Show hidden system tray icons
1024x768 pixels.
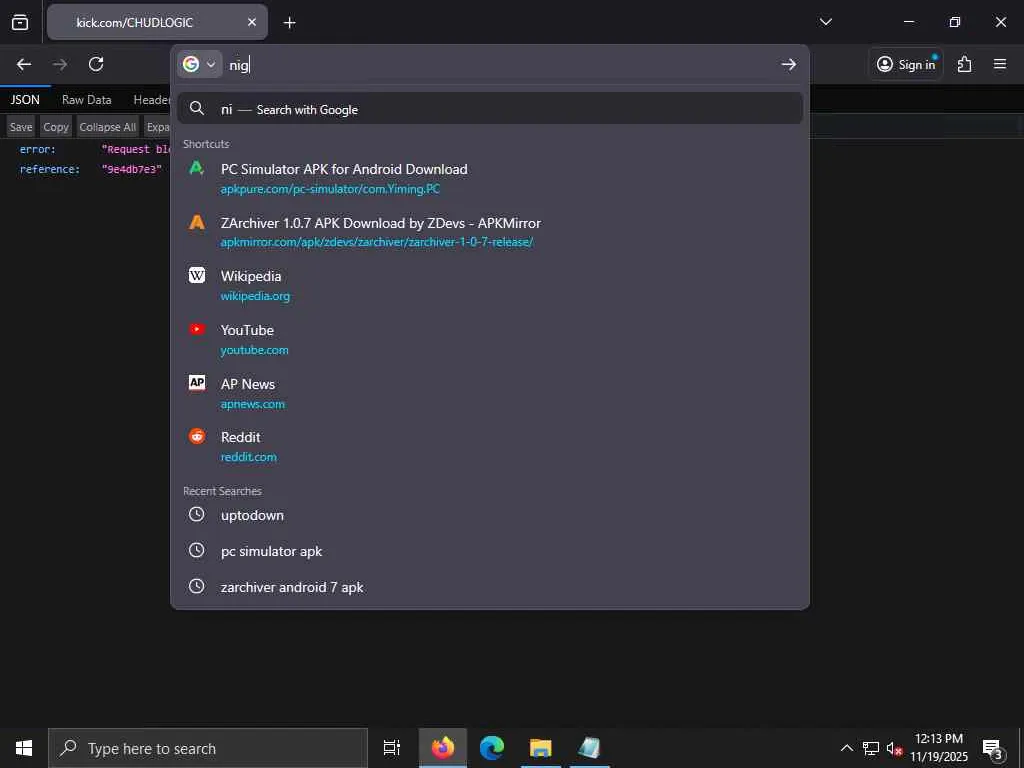pos(846,748)
